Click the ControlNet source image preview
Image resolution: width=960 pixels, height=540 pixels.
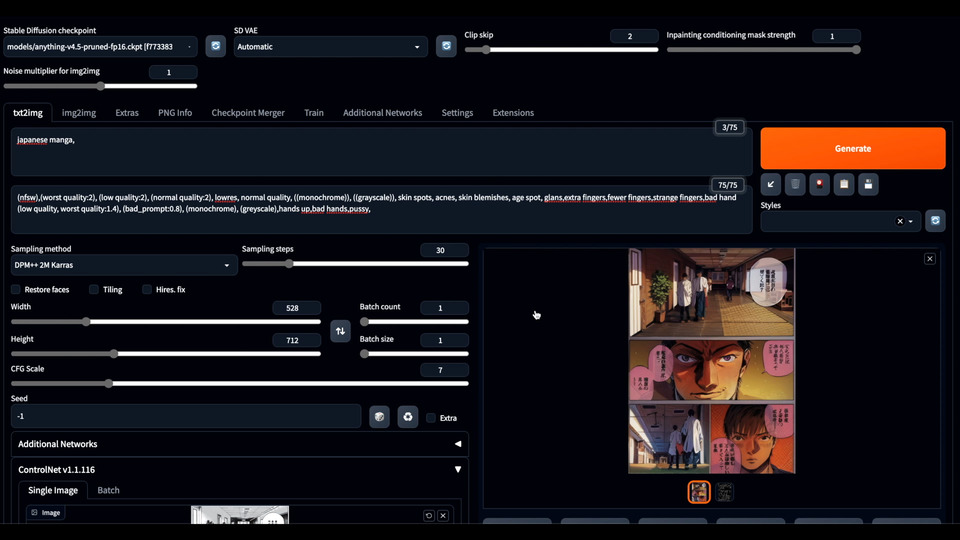point(240,515)
